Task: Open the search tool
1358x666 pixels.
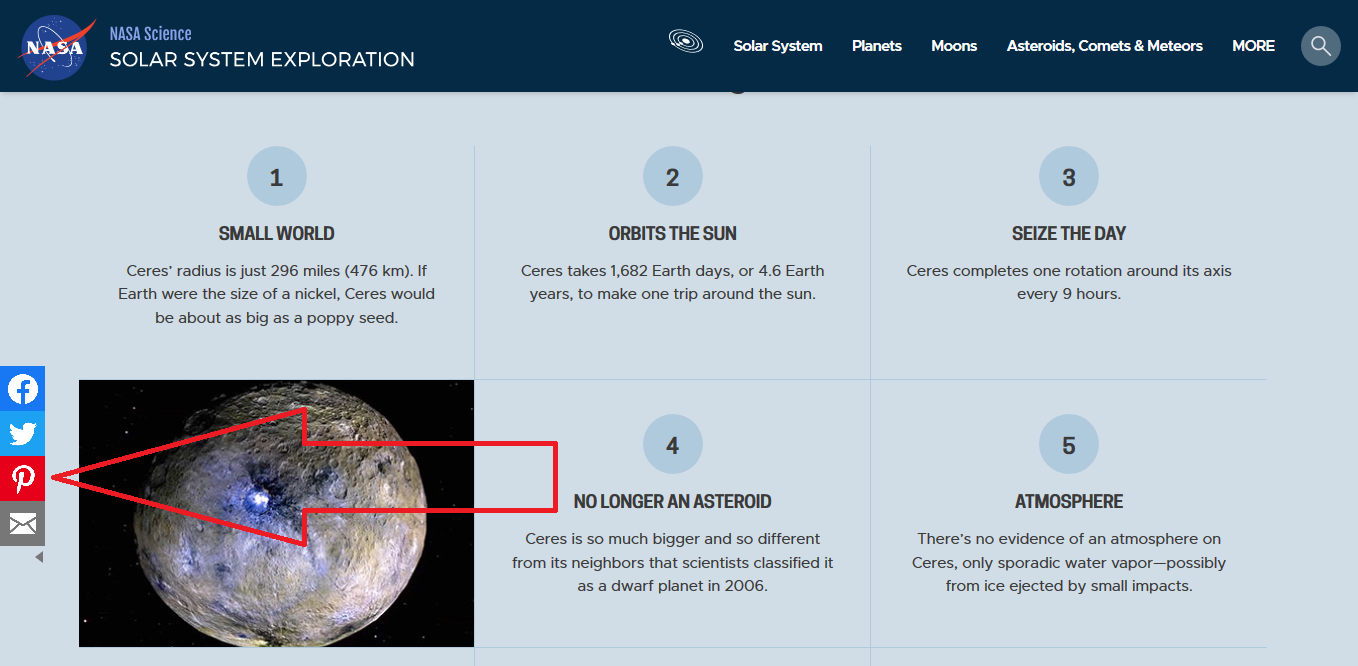Action: coord(1320,46)
